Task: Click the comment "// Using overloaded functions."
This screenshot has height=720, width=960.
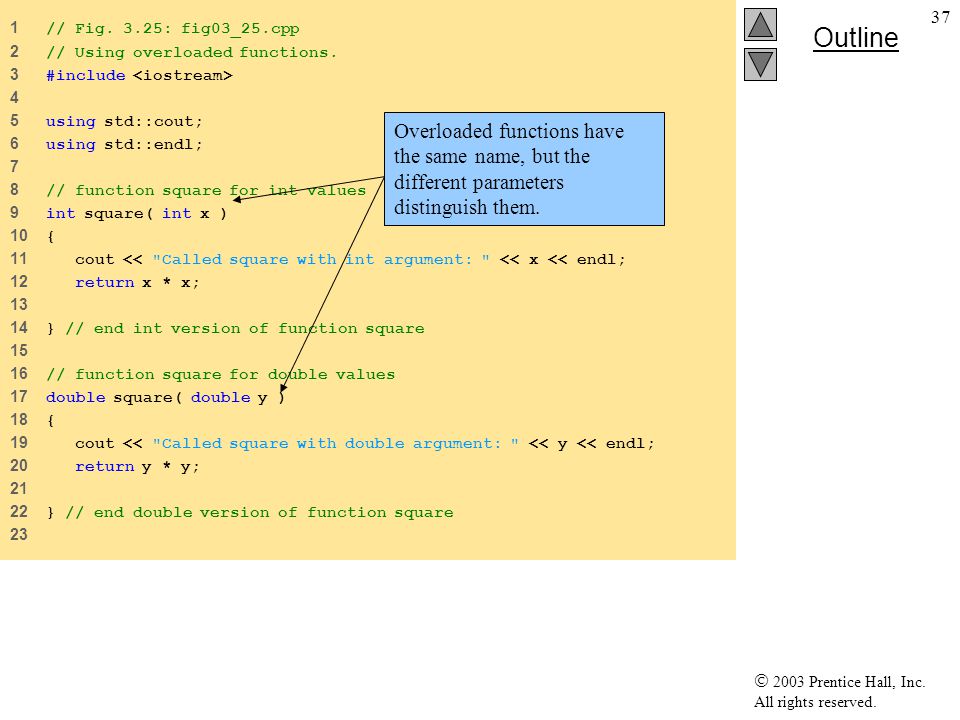Action: click(192, 52)
